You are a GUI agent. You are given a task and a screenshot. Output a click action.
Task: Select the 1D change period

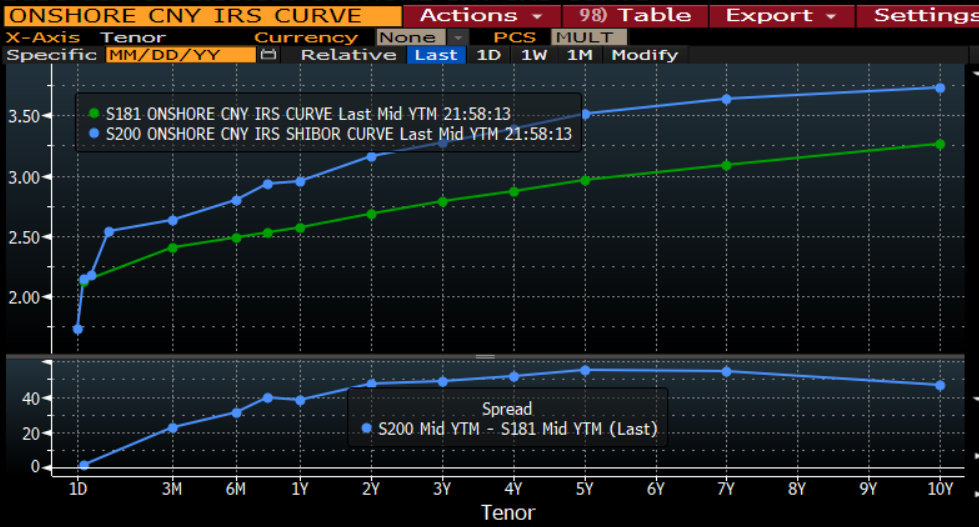pos(488,55)
